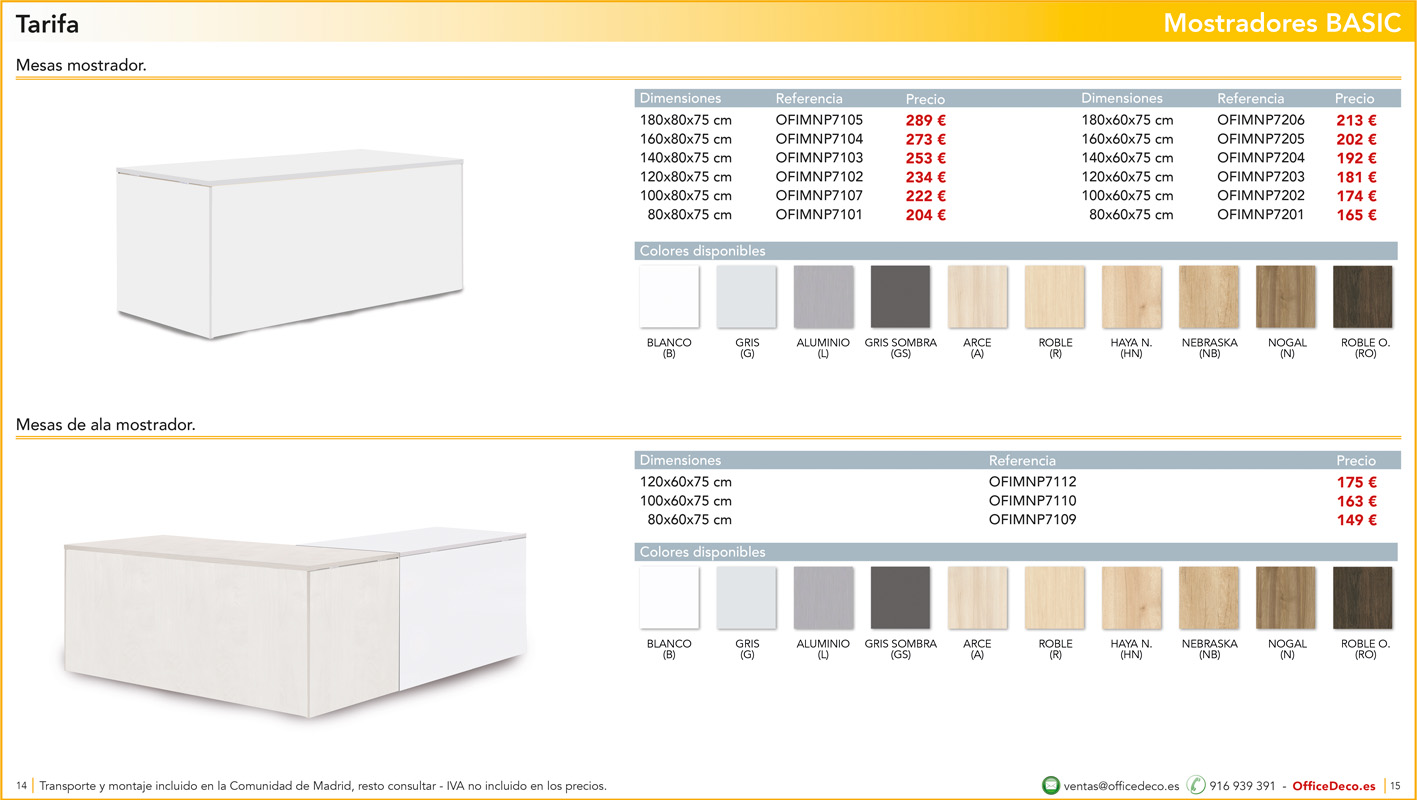Image resolution: width=1417 pixels, height=800 pixels.
Task: Select ROBLE O. swatch in Mesas de ala colors
Action: (x=1363, y=598)
